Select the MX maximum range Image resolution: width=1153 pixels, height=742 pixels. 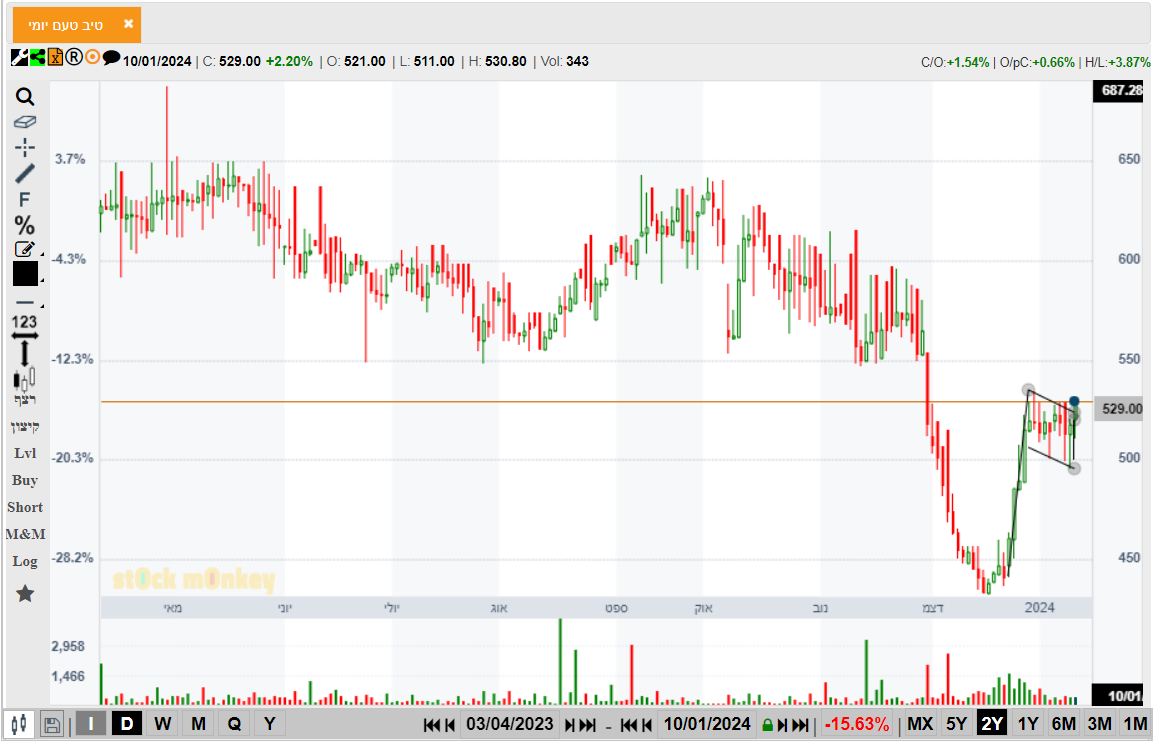point(920,724)
